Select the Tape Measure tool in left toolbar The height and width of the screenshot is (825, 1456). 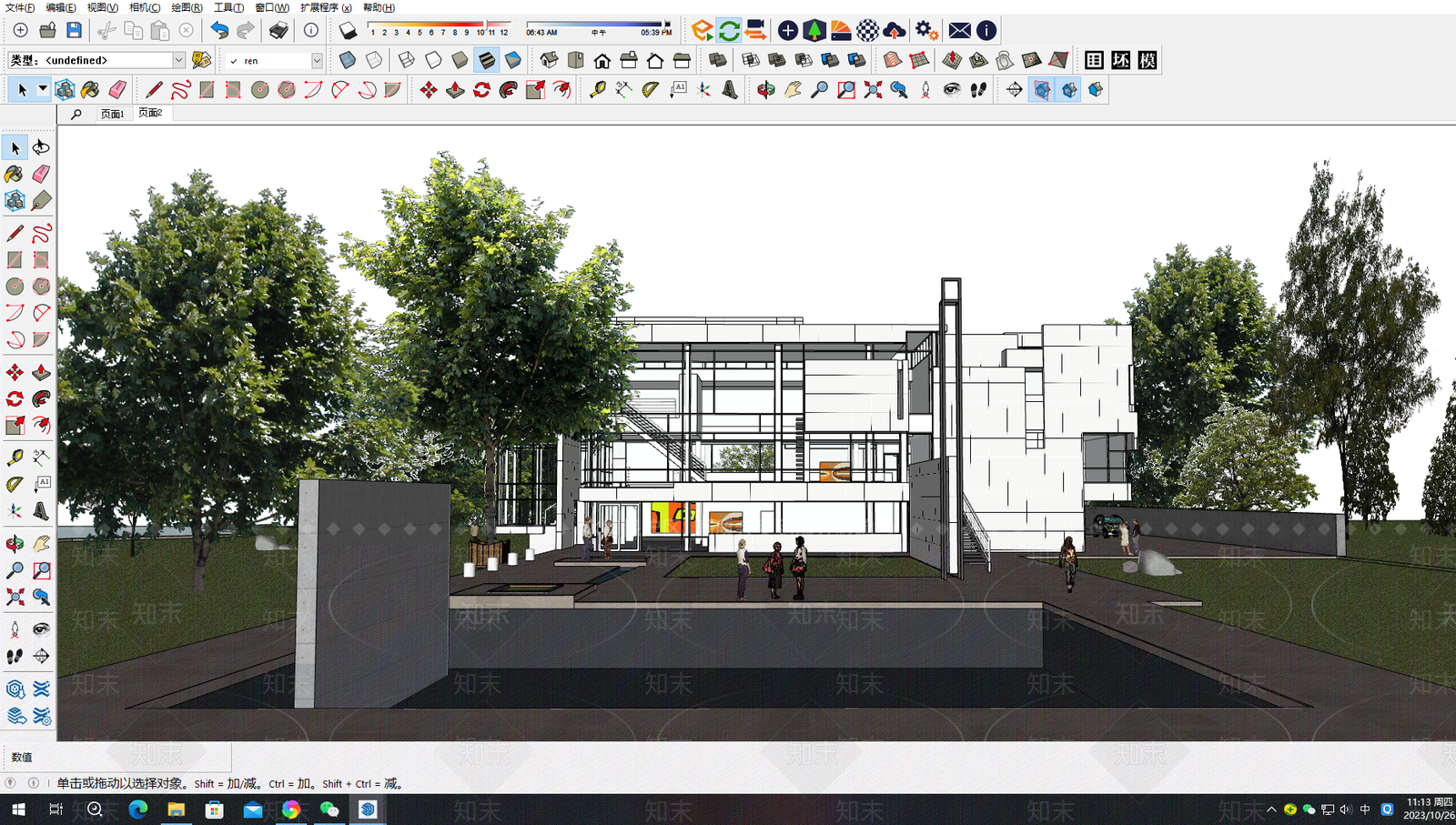15,458
